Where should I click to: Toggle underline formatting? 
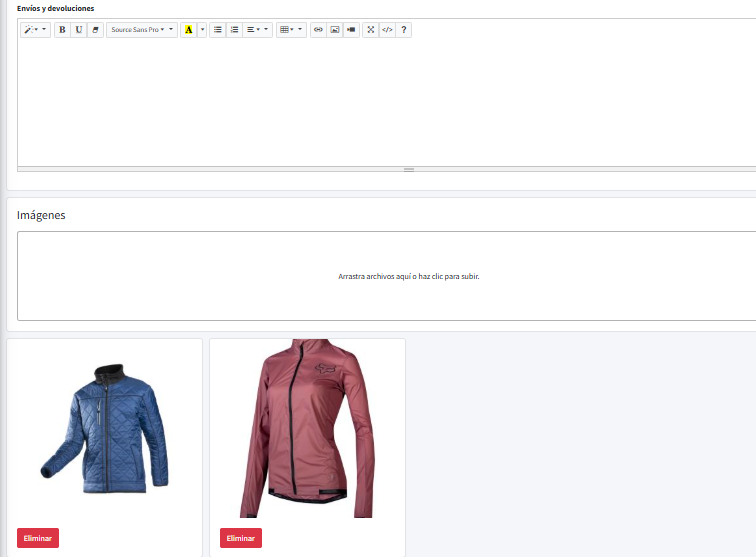click(79, 30)
